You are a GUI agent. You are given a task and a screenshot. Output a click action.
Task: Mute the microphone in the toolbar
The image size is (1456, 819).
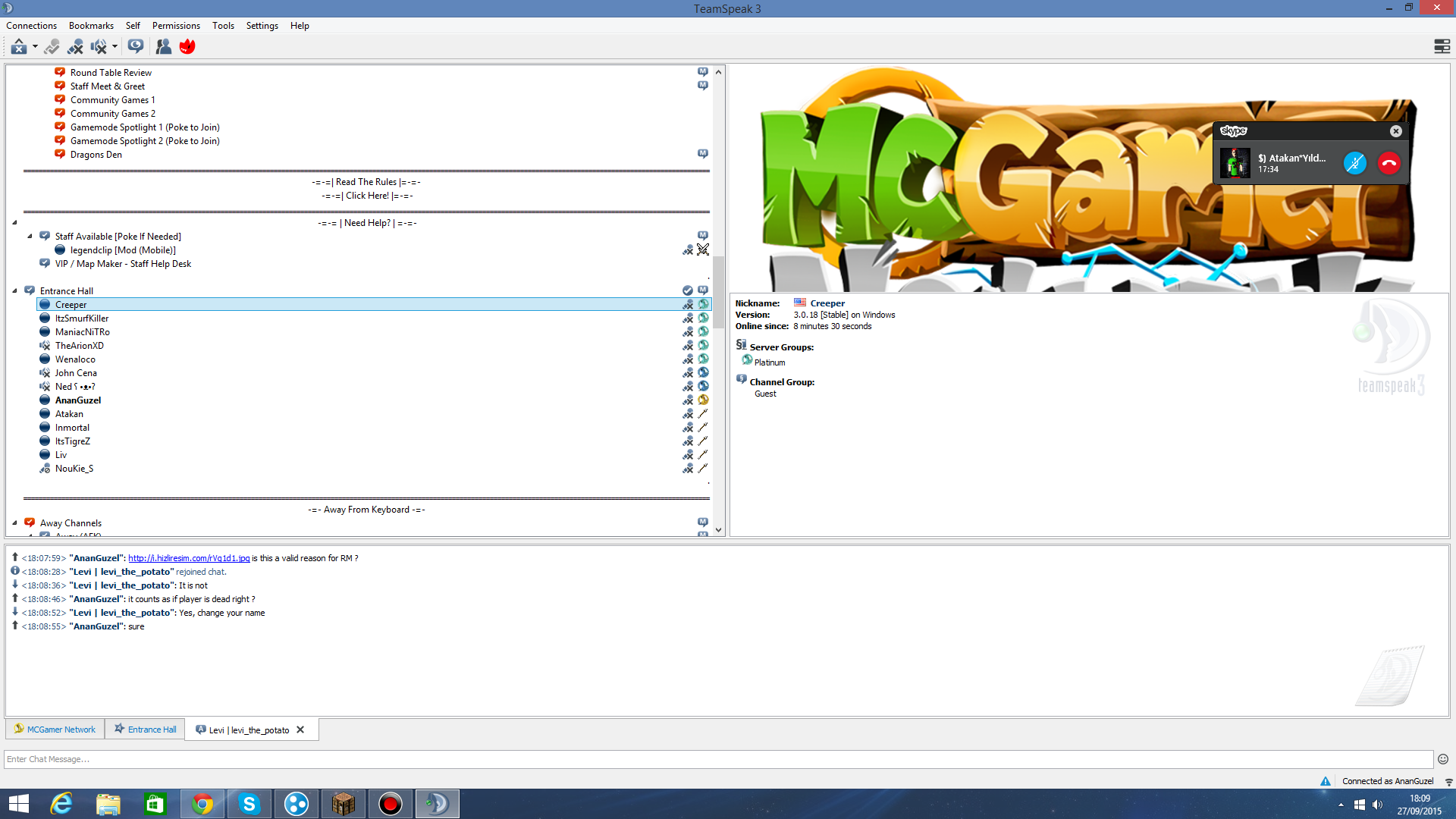75,47
